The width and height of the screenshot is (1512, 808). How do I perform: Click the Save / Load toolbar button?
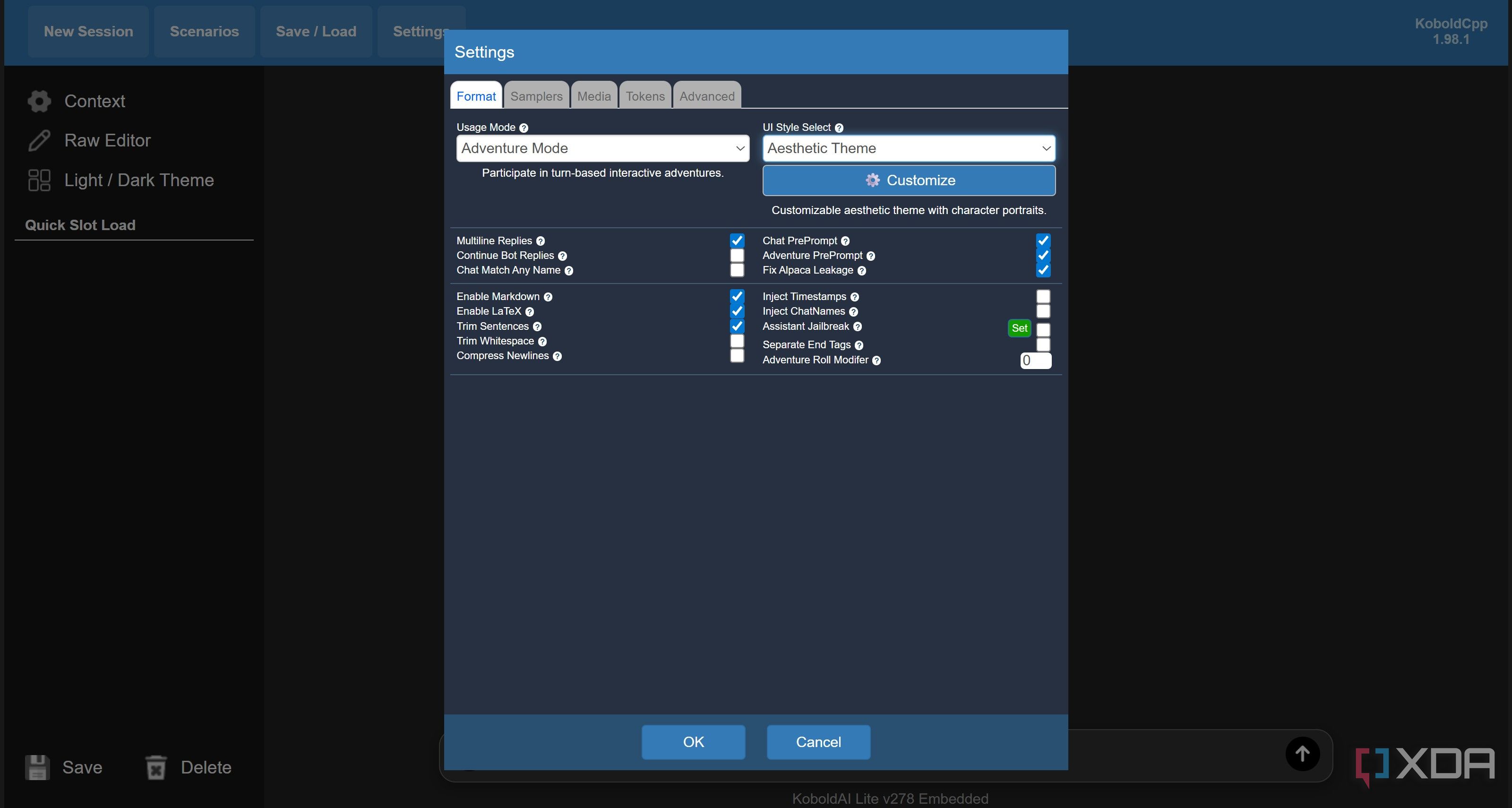316,32
